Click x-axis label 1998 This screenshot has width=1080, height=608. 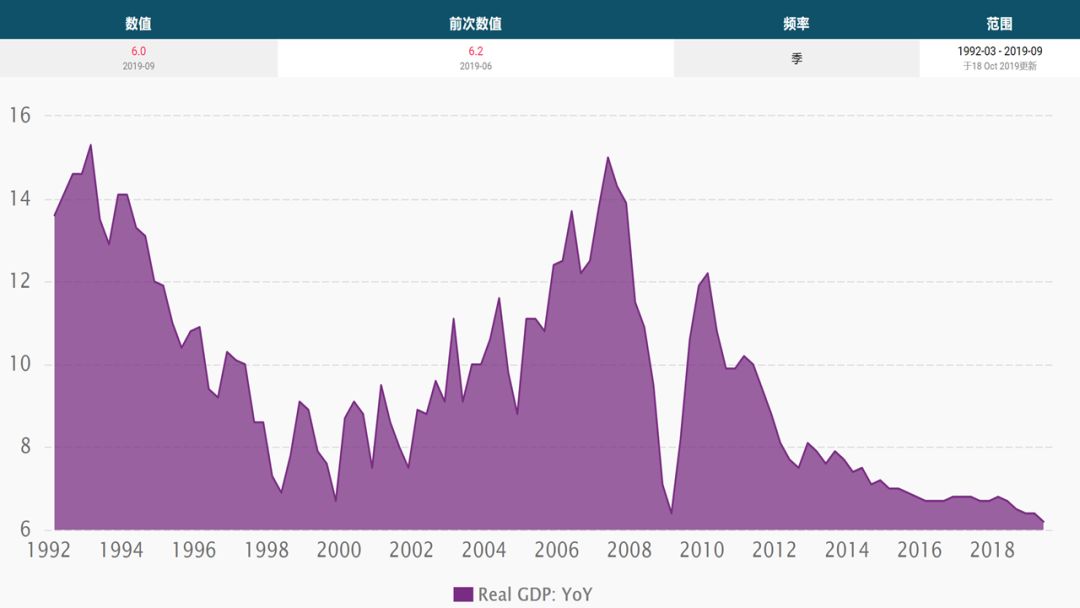point(267,549)
